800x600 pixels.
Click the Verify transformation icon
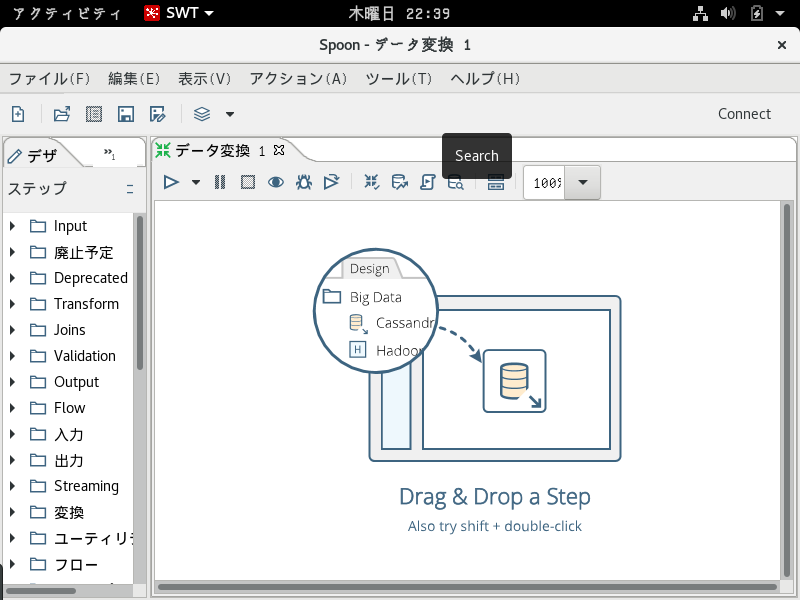371,182
